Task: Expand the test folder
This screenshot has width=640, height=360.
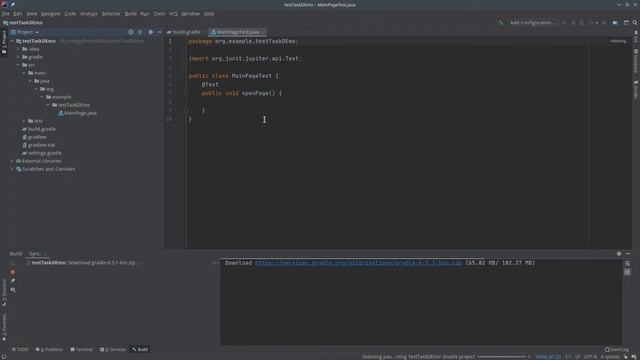Action: pyautogui.click(x=24, y=121)
